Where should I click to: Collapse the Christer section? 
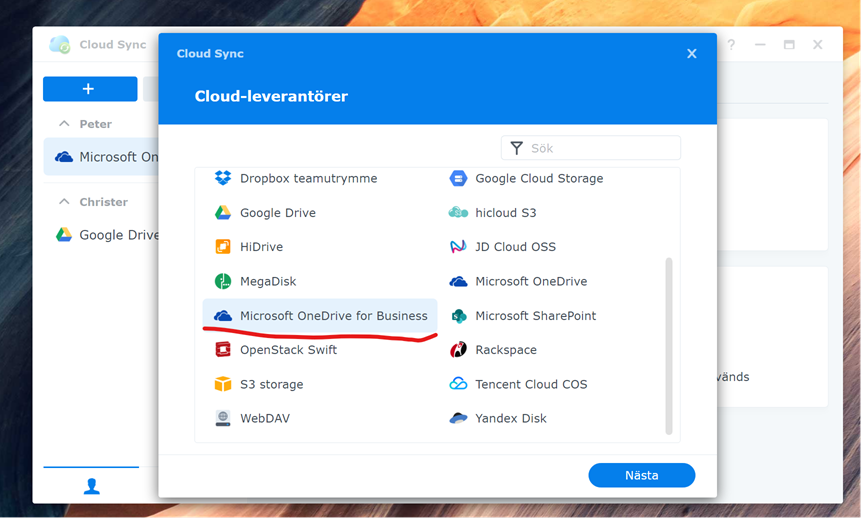[x=64, y=202]
